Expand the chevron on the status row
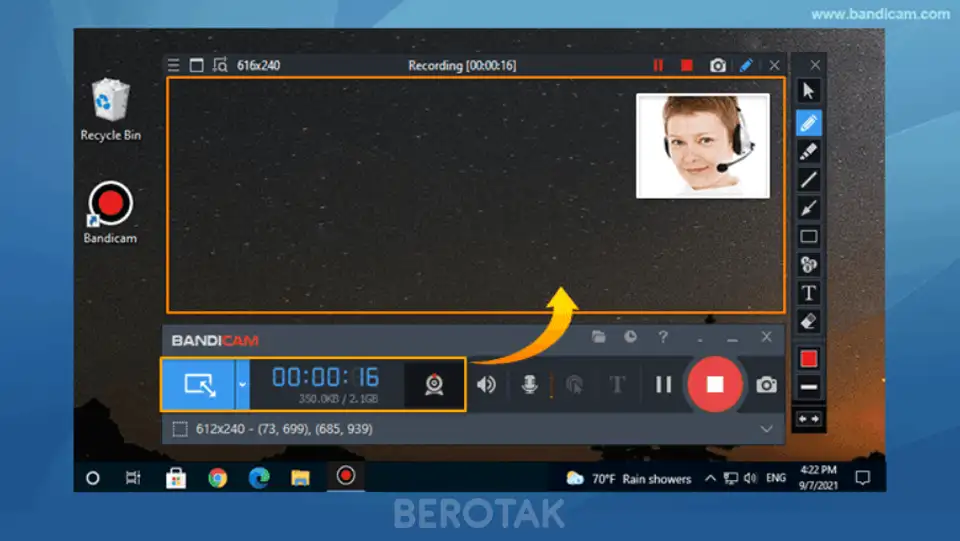Image resolution: width=960 pixels, height=541 pixels. 766,429
